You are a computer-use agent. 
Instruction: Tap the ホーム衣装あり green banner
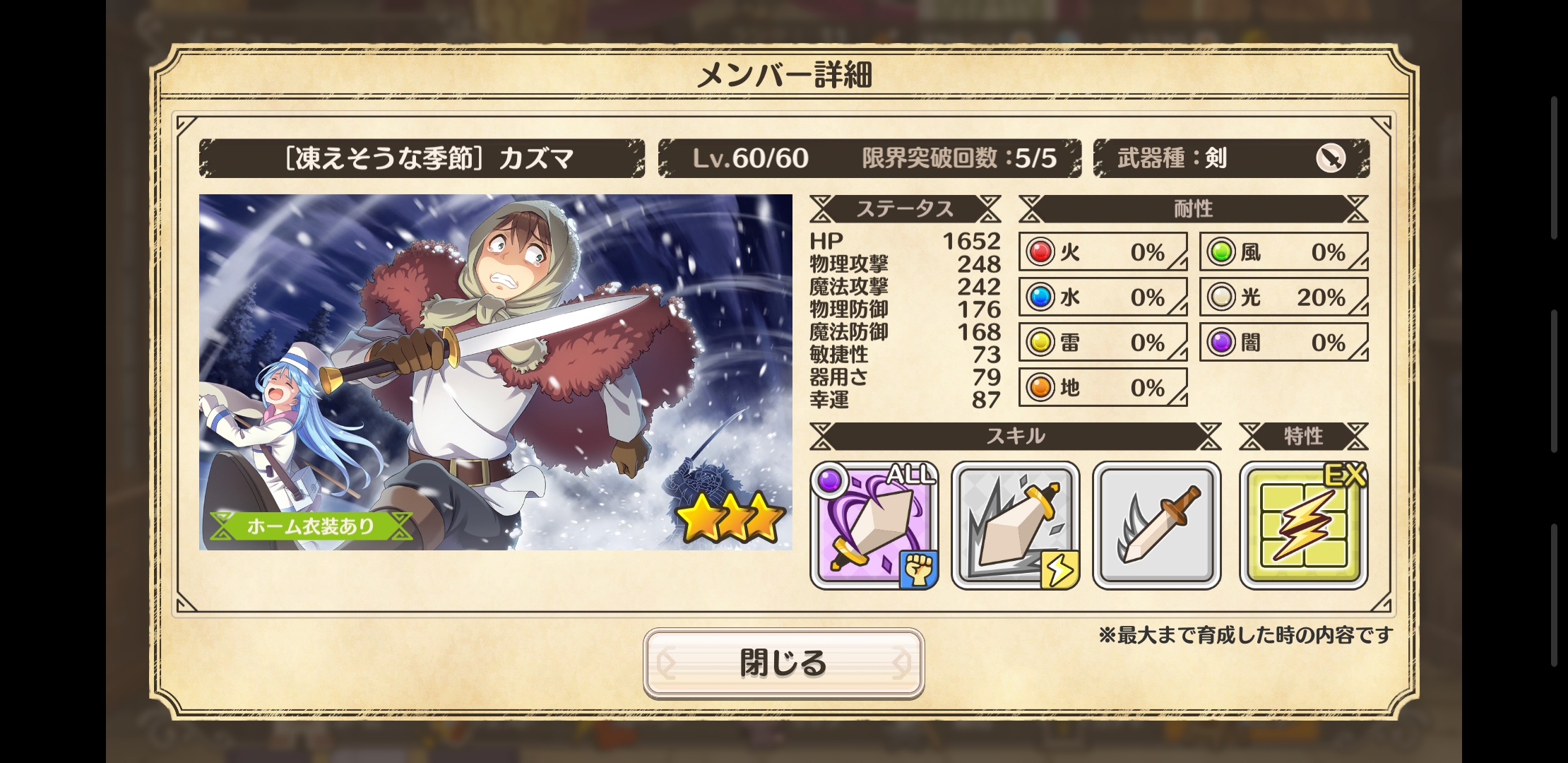(x=311, y=526)
